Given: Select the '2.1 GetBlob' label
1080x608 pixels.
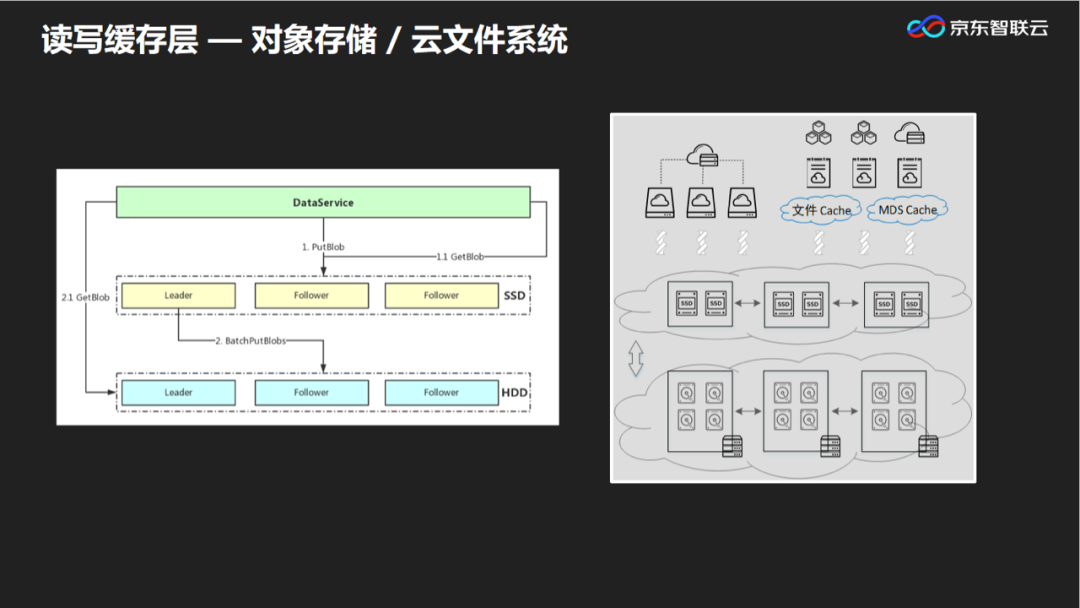Looking at the screenshot, I should click(x=85, y=297).
